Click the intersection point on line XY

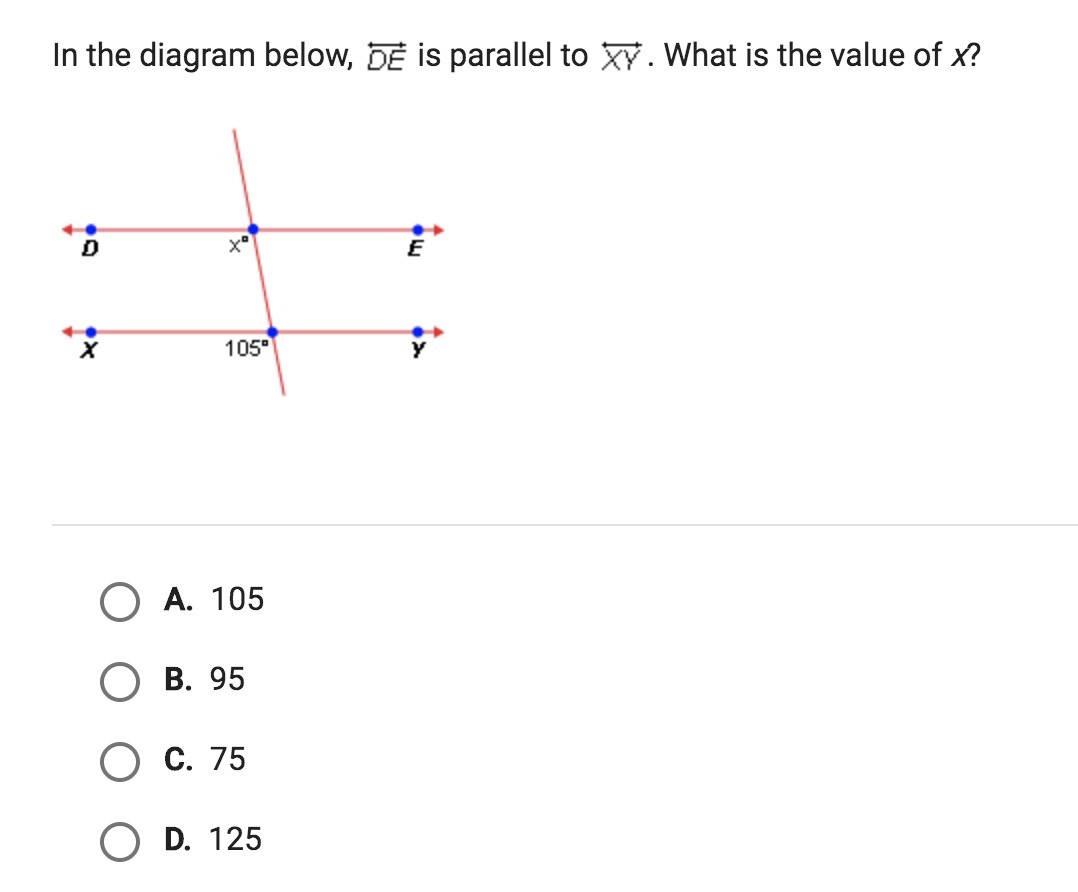(x=271, y=332)
